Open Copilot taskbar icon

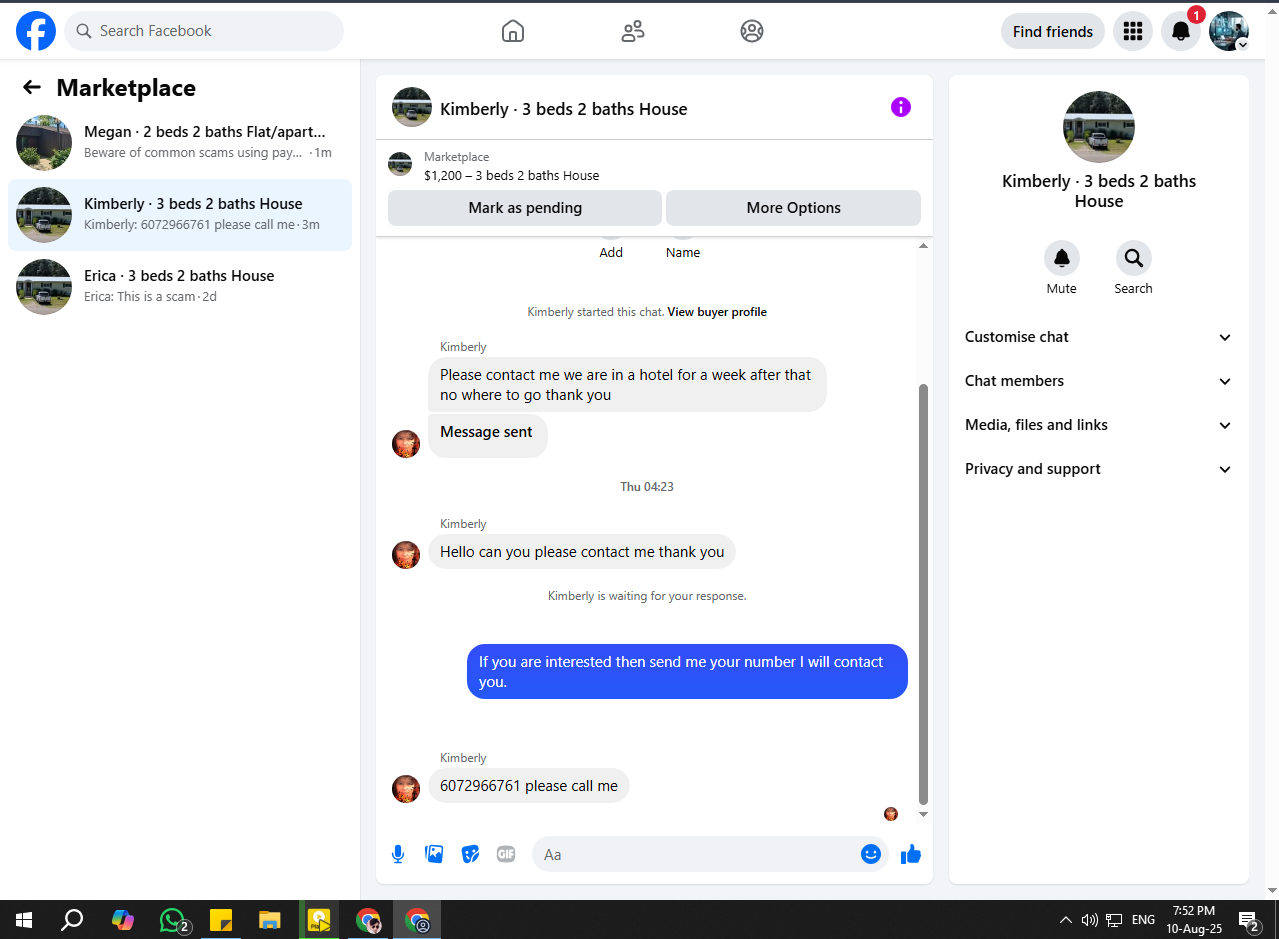click(x=123, y=920)
